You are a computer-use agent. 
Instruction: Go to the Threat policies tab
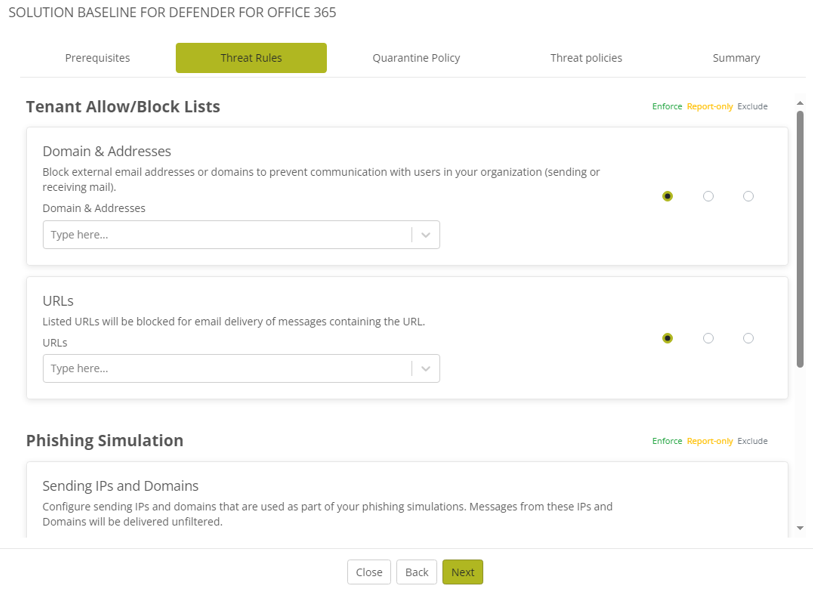[586, 58]
